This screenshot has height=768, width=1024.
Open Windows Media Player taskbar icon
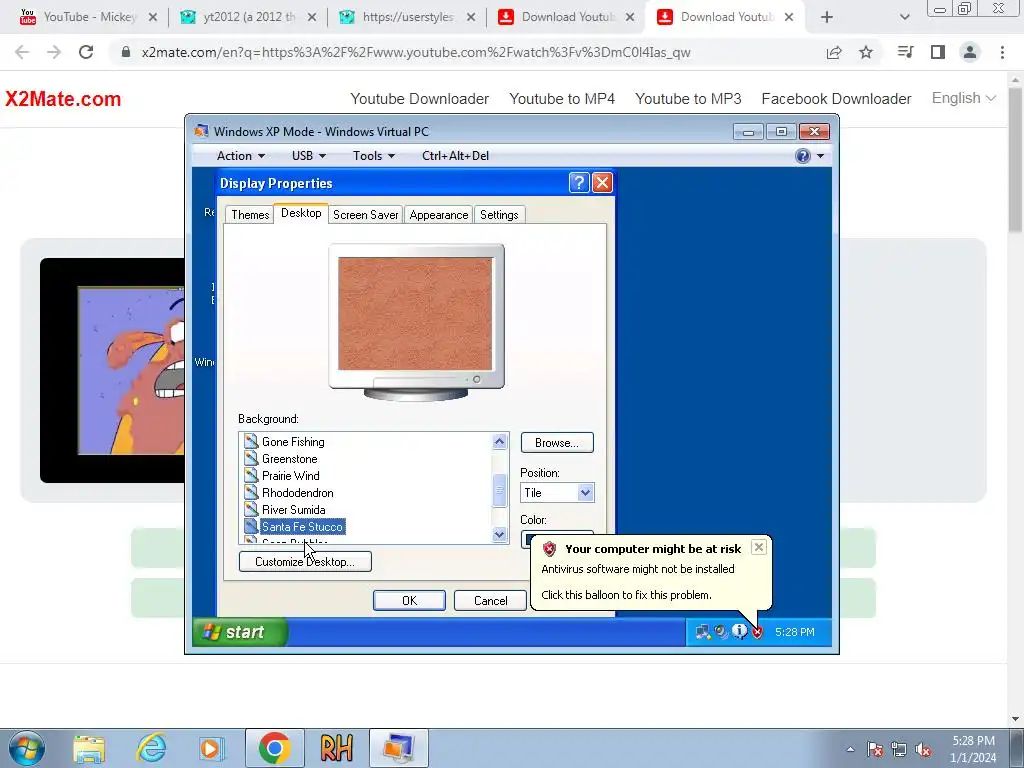pyautogui.click(x=212, y=748)
